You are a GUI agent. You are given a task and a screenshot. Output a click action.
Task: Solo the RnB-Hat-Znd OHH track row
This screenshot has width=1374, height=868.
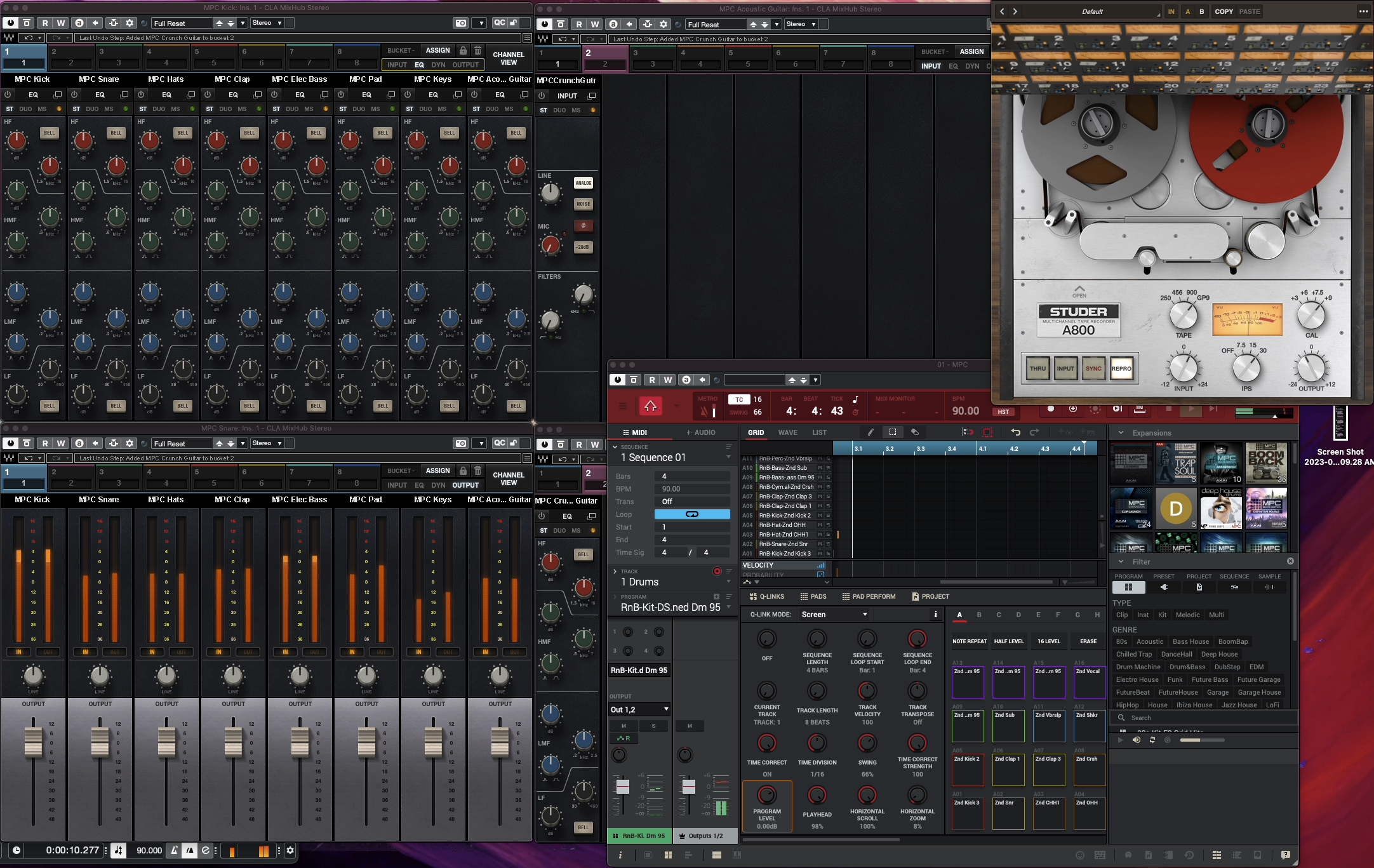coord(828,525)
